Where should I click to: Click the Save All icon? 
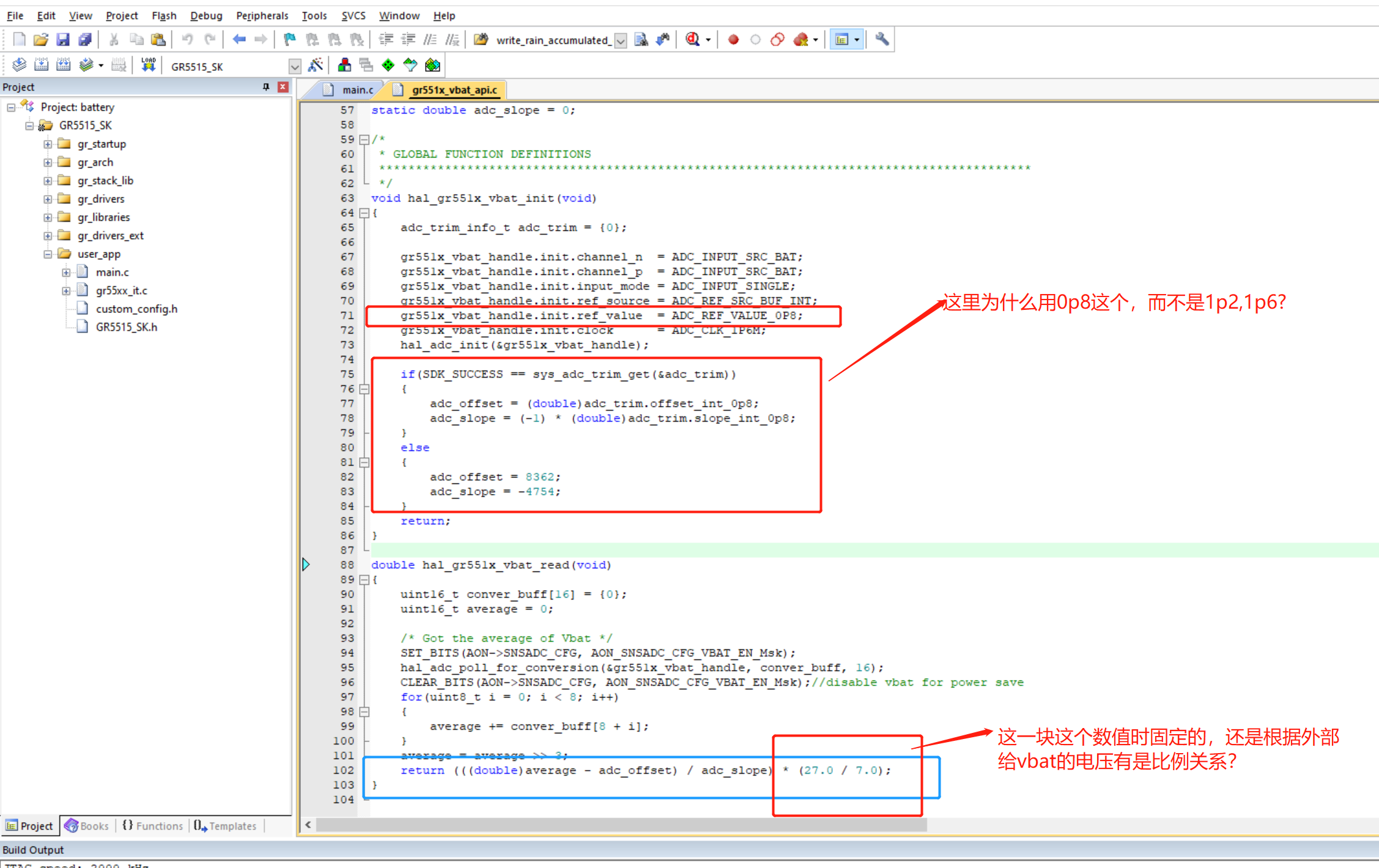[85, 40]
